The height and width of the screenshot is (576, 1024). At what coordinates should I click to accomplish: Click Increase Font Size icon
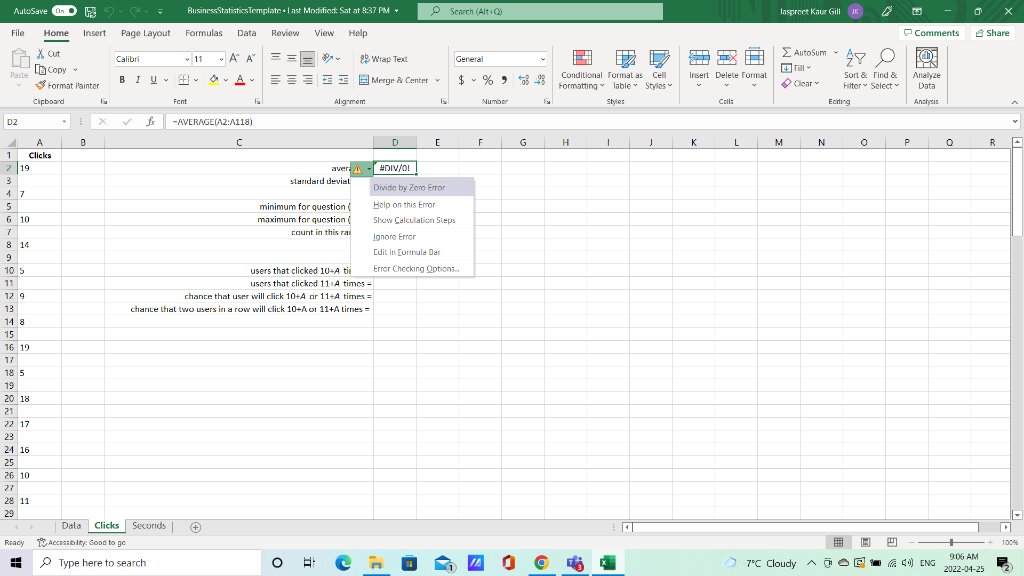[x=234, y=59]
